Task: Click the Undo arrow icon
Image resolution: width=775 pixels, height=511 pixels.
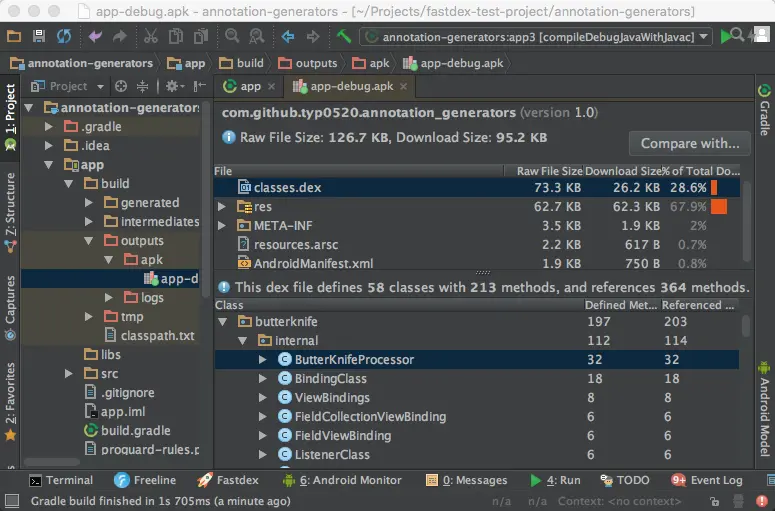Action: point(94,36)
